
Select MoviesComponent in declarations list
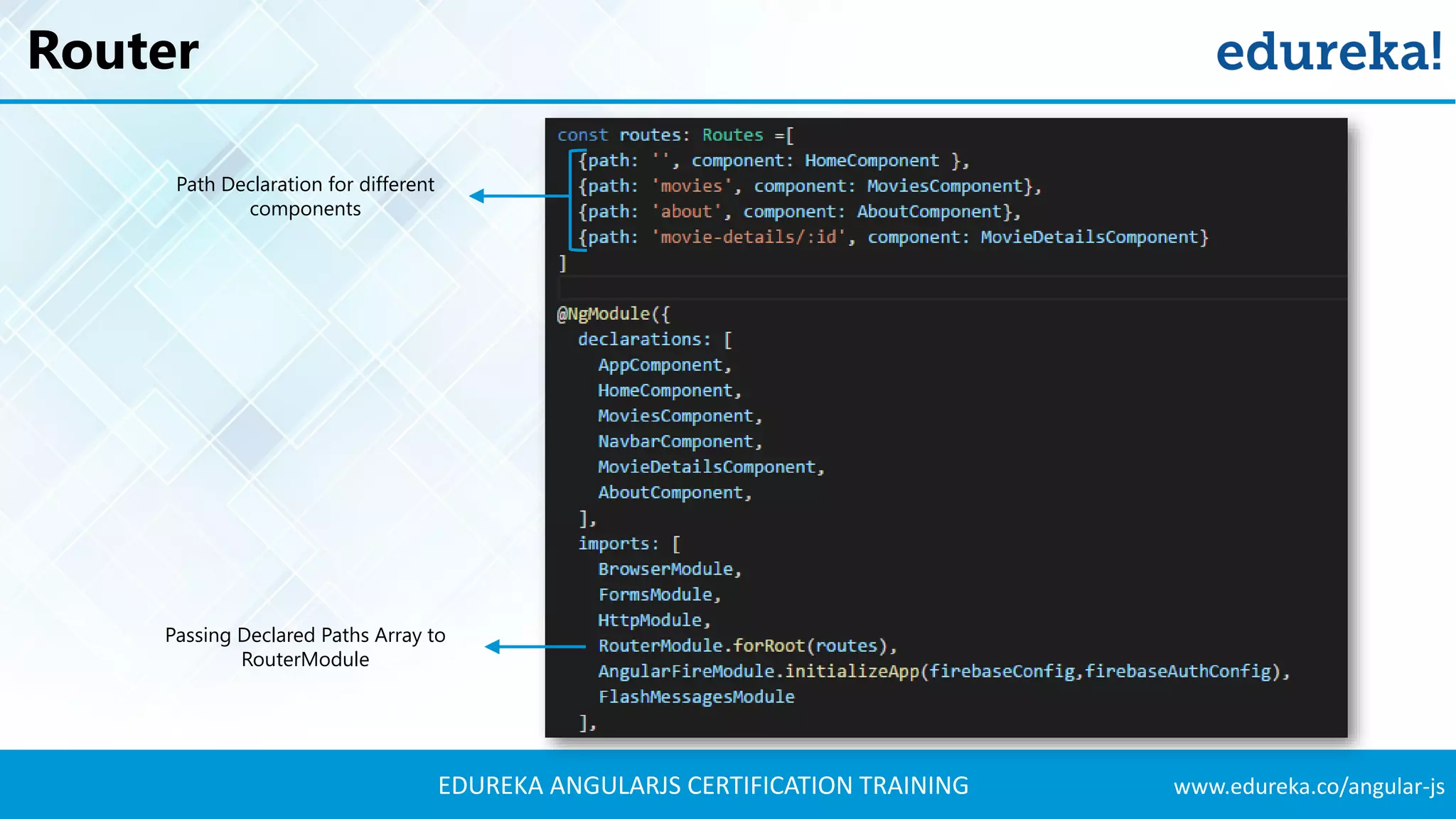click(x=680, y=417)
